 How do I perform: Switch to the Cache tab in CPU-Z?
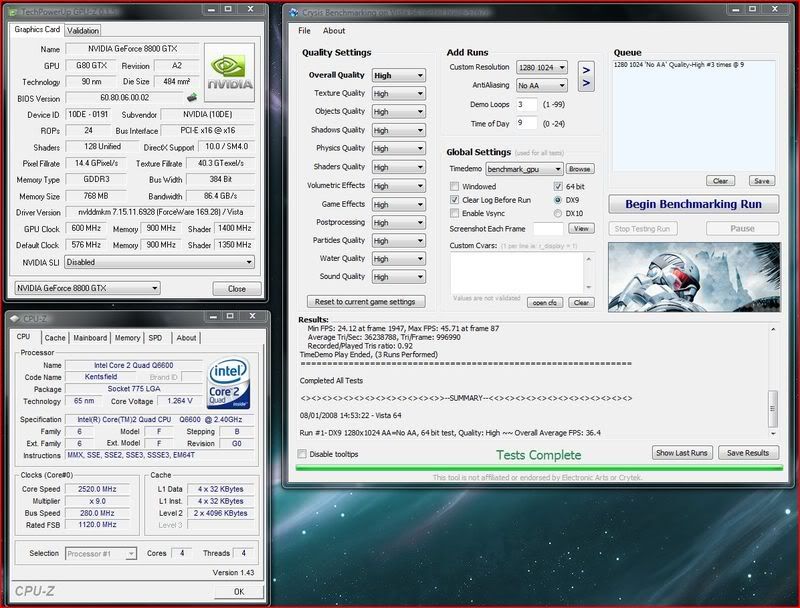[x=55, y=338]
